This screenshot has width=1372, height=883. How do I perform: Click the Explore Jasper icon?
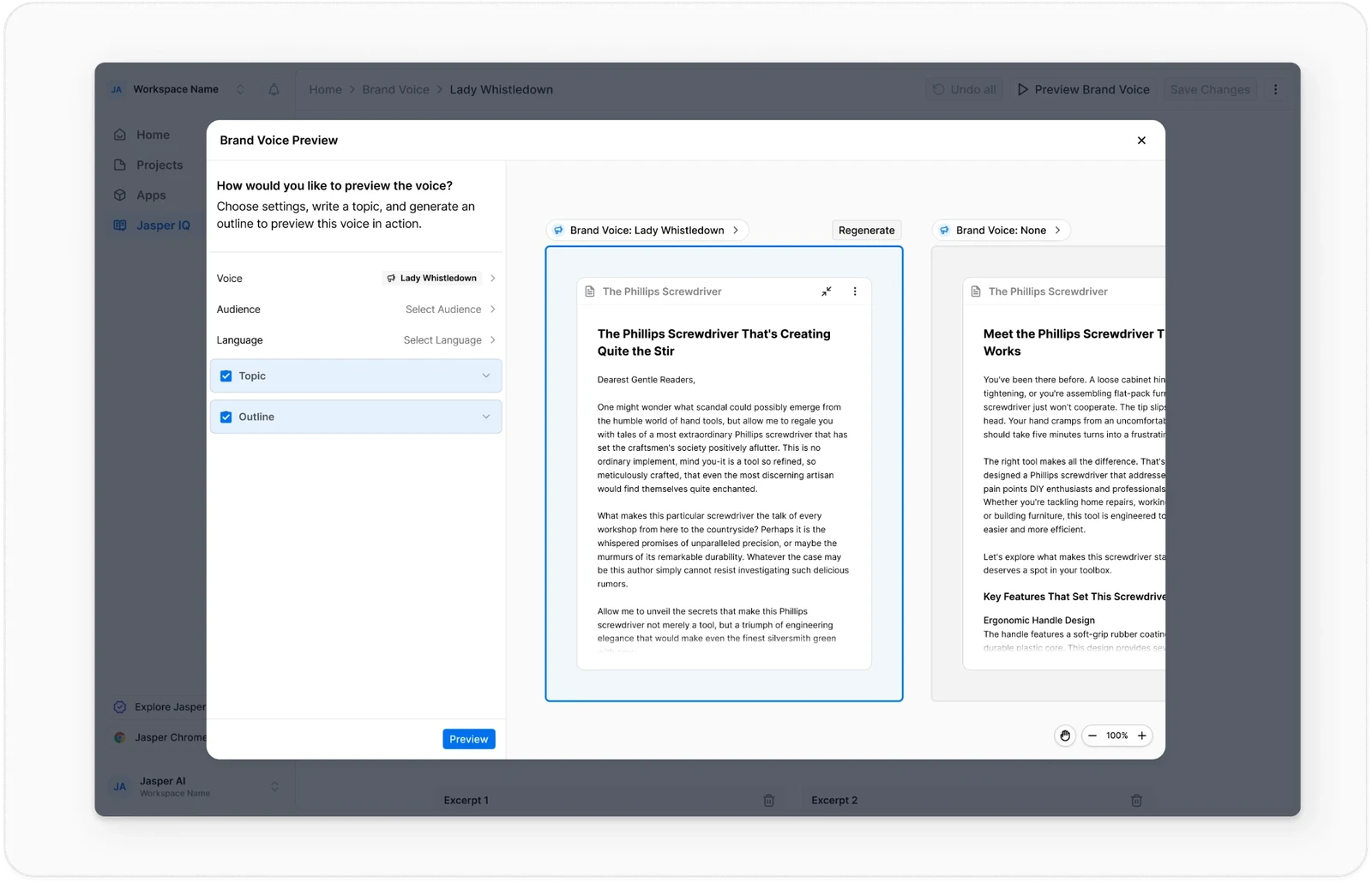pos(120,707)
